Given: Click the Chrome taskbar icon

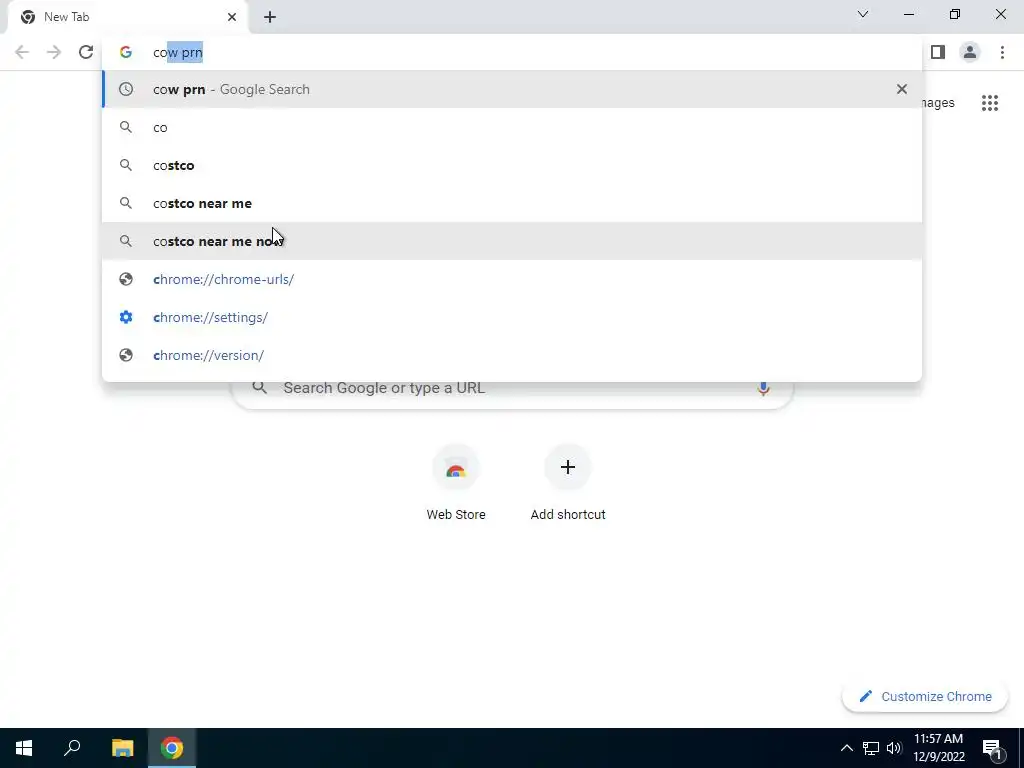Looking at the screenshot, I should coord(172,748).
